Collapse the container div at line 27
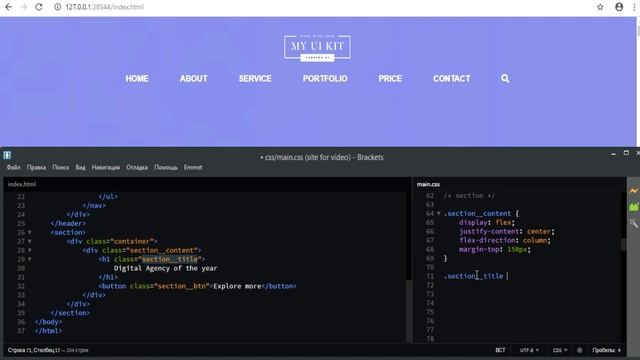The height and width of the screenshot is (360, 640). (x=29, y=241)
